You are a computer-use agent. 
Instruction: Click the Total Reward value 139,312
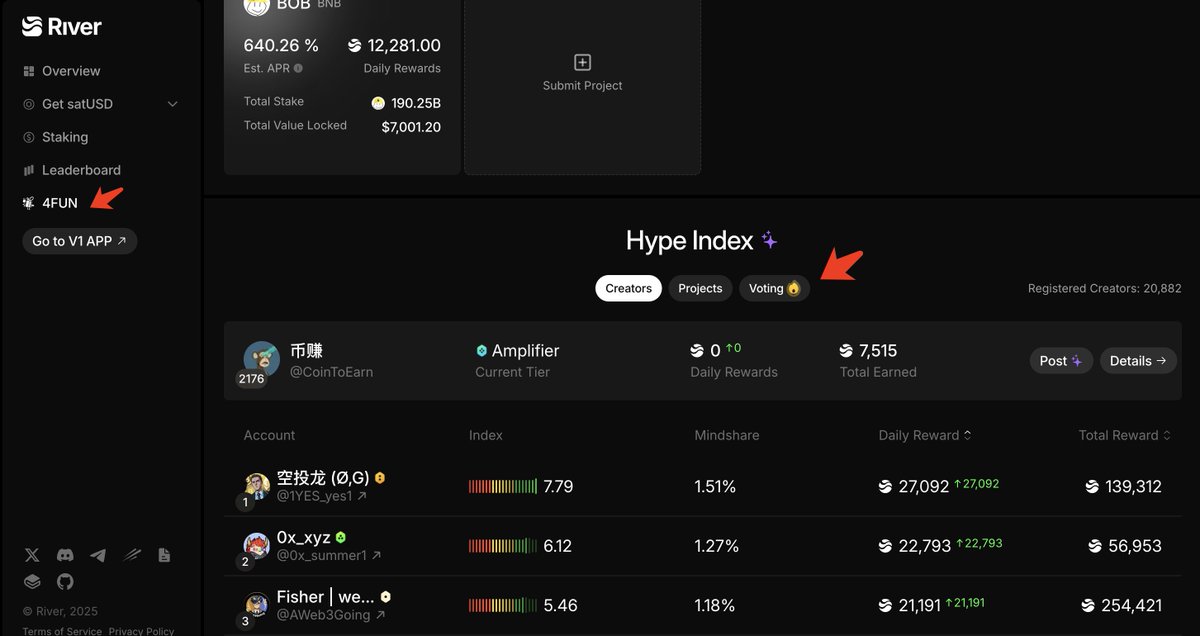pos(1134,487)
